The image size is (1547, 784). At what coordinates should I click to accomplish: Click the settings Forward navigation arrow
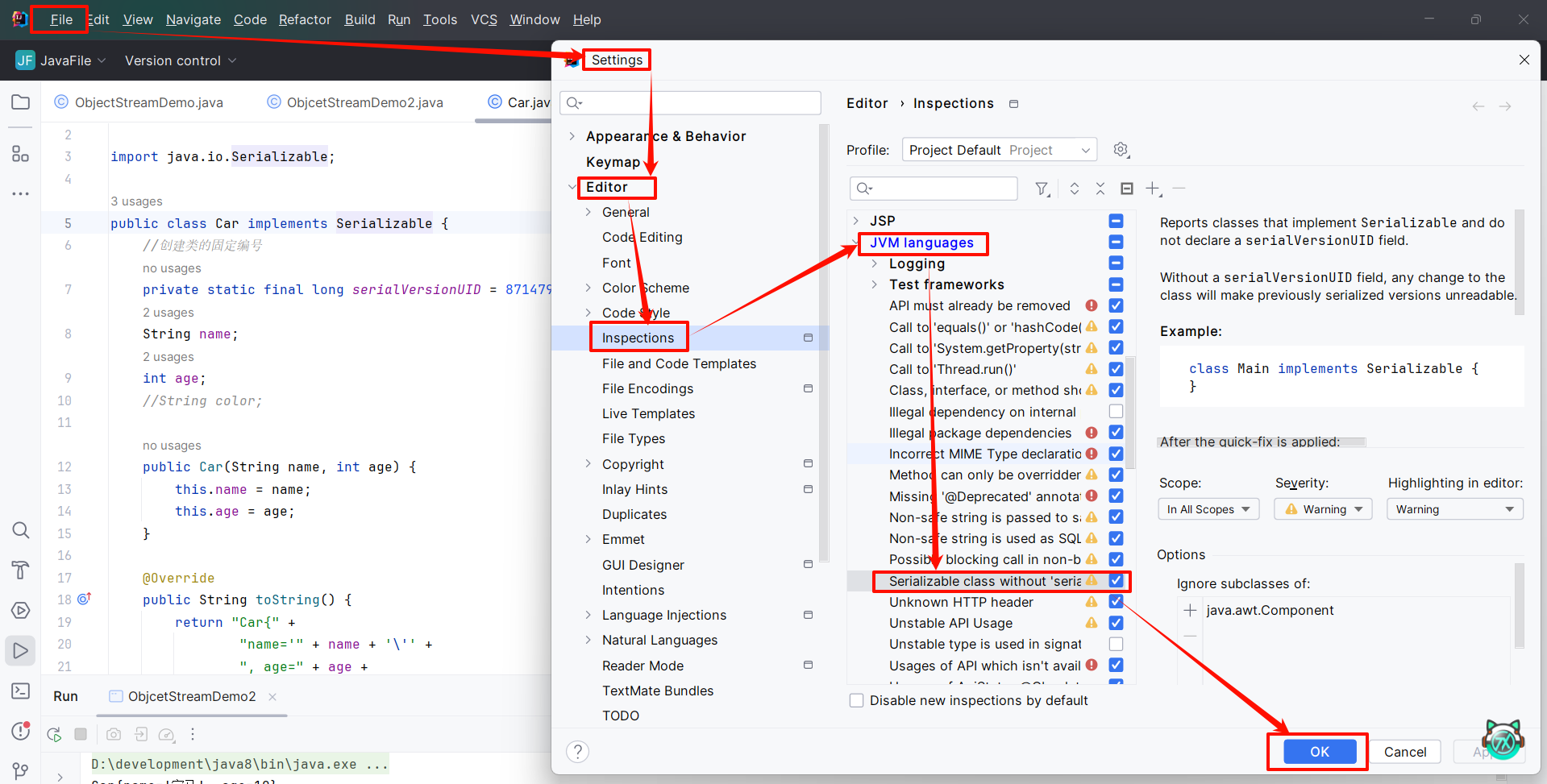[x=1505, y=106]
